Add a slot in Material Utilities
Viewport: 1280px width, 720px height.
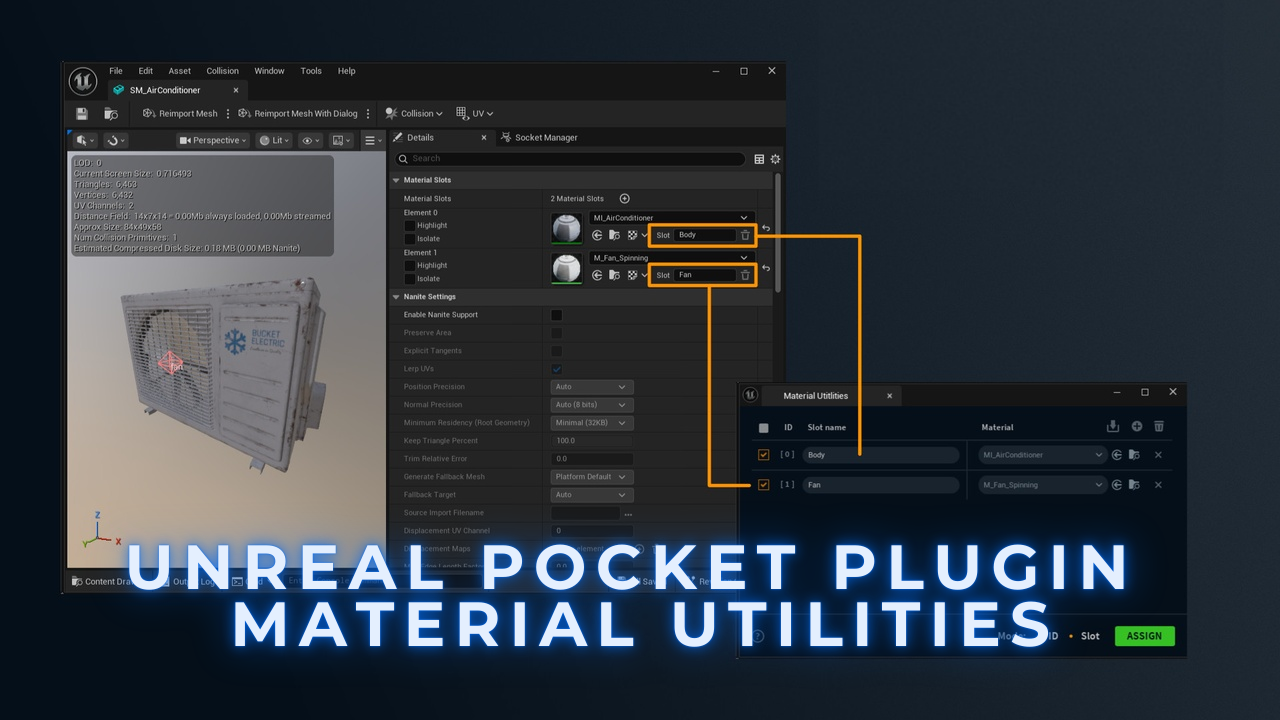tap(1137, 426)
